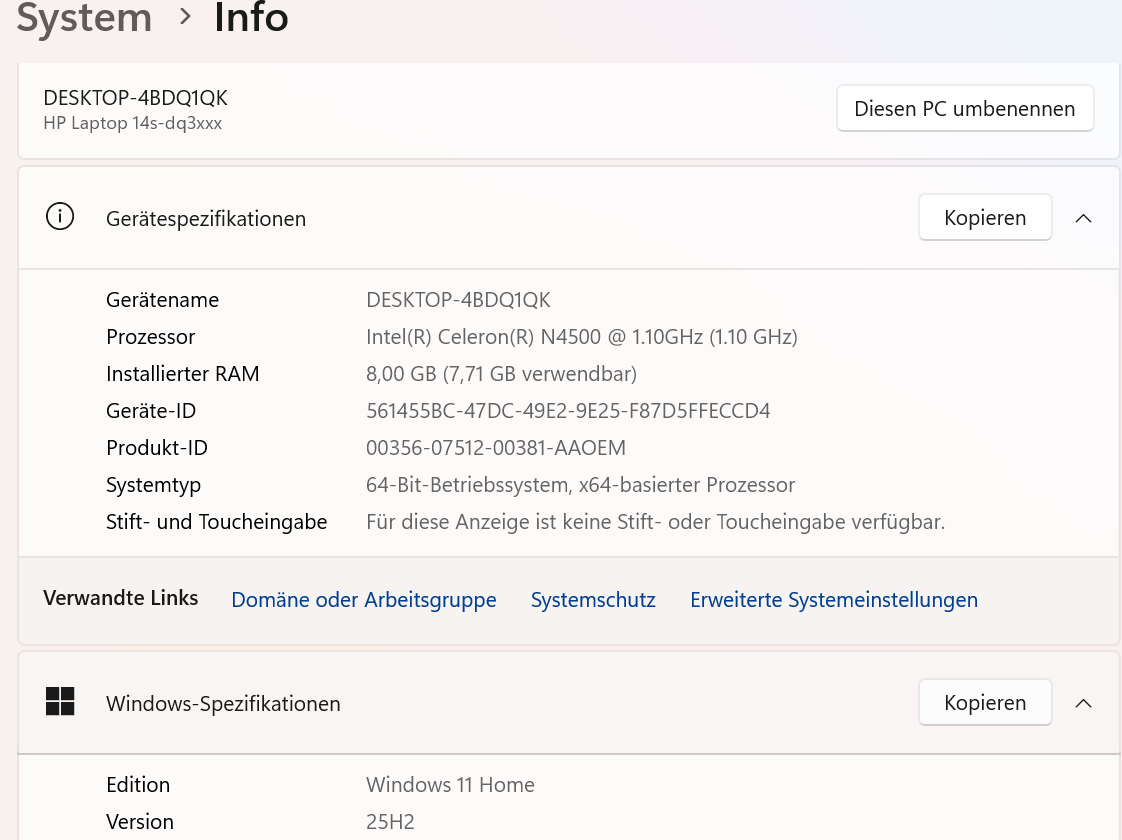Click Diesen PC umbenennen button
The height and width of the screenshot is (840, 1122).
click(x=965, y=108)
